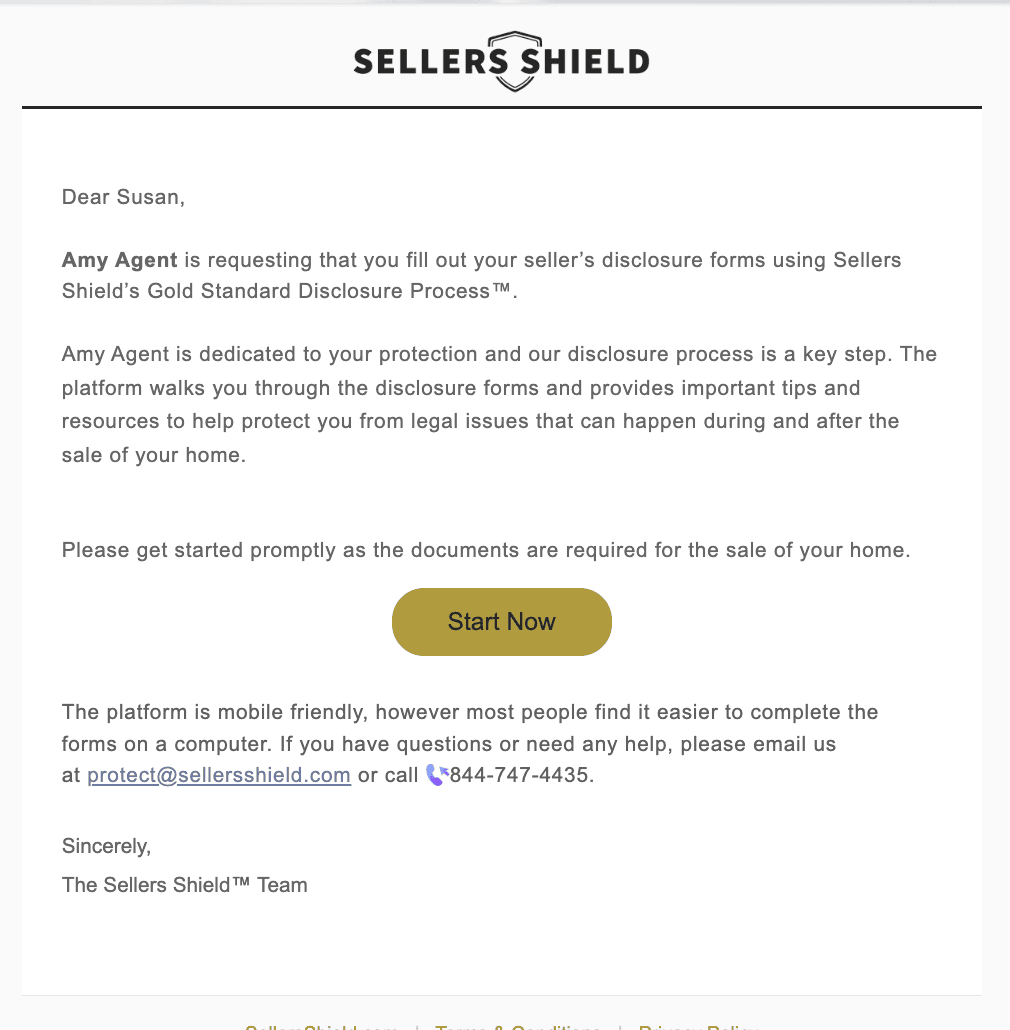Open the SellersShield.com footer link
The height and width of the screenshot is (1030, 1010).
point(320,1026)
